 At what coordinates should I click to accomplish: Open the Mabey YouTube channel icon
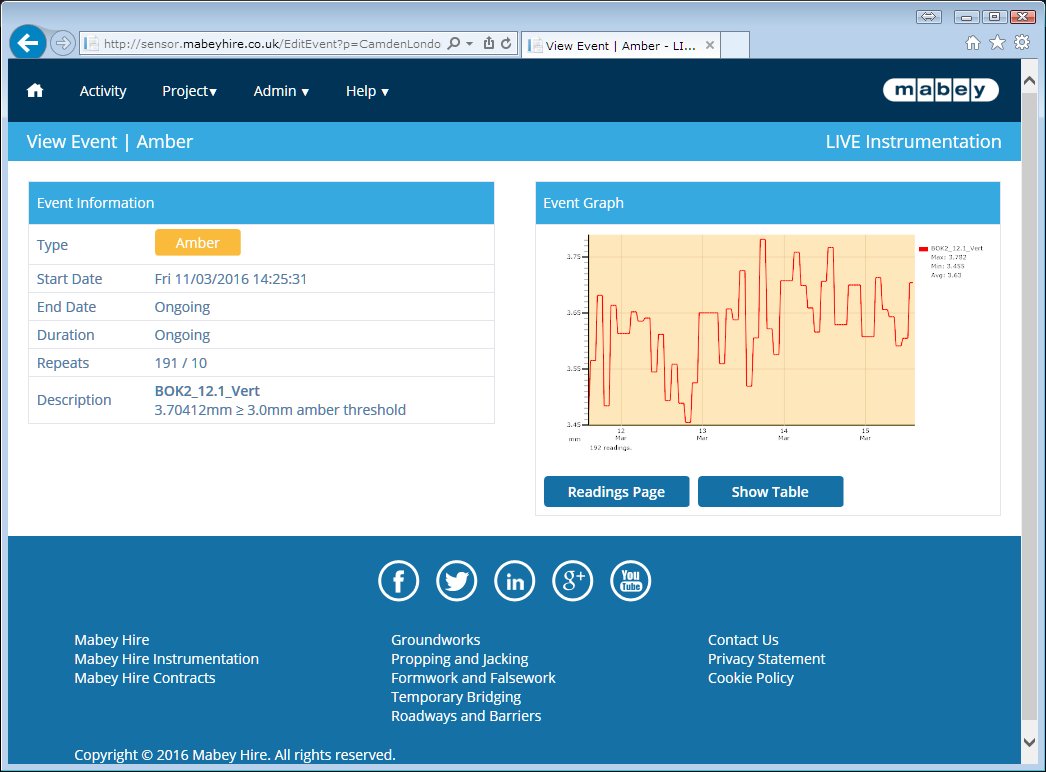630,581
